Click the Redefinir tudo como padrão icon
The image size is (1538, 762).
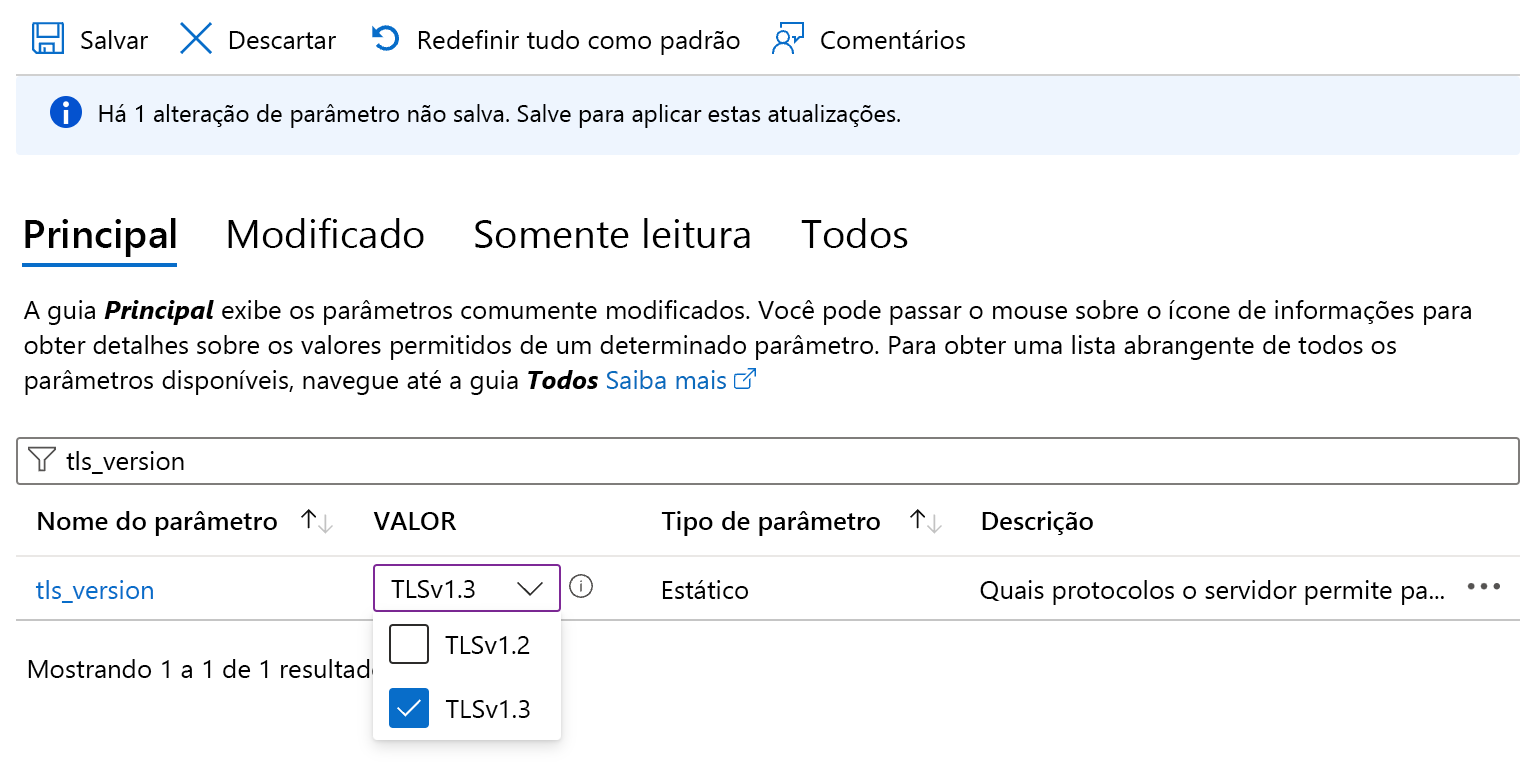[x=385, y=40]
